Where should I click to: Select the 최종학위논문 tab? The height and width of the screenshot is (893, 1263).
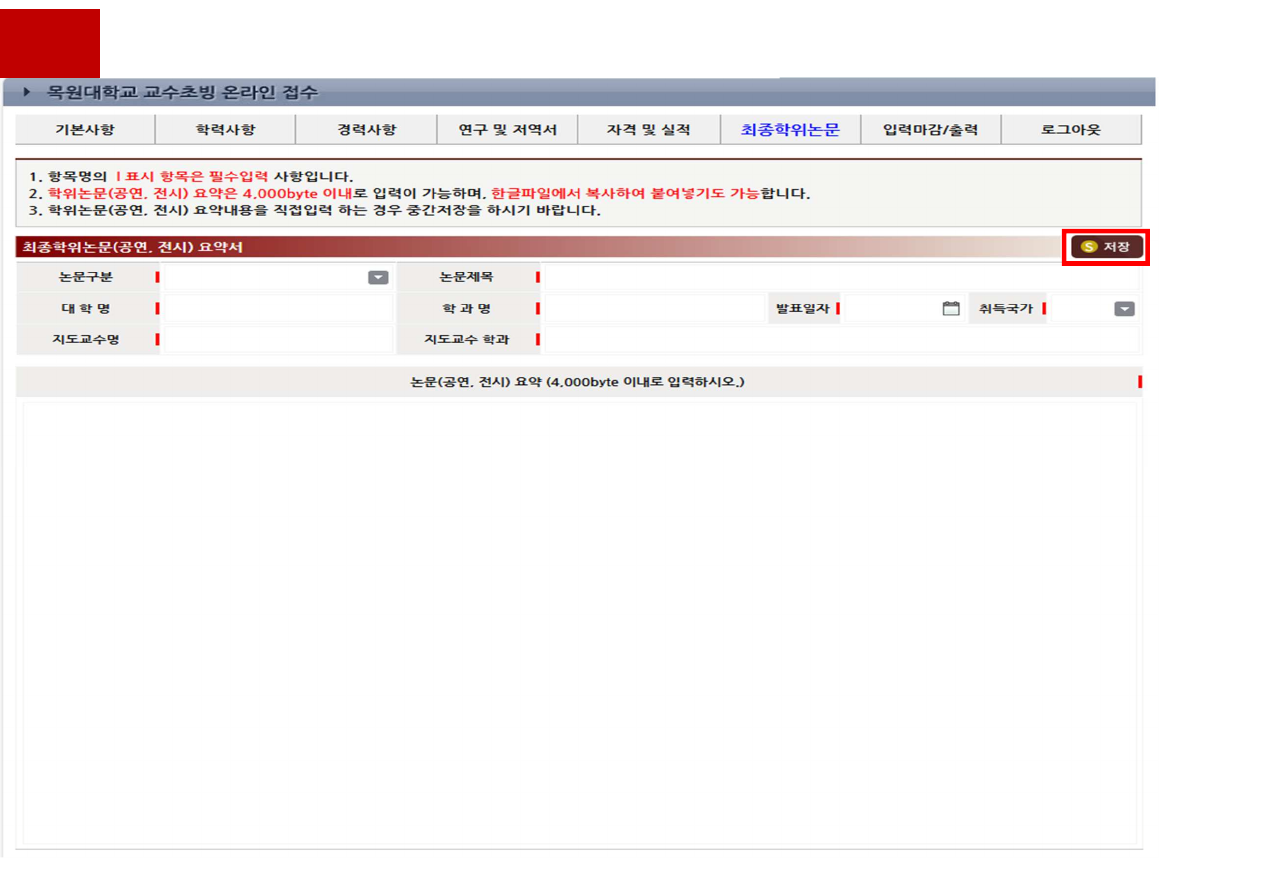pyautogui.click(x=790, y=130)
